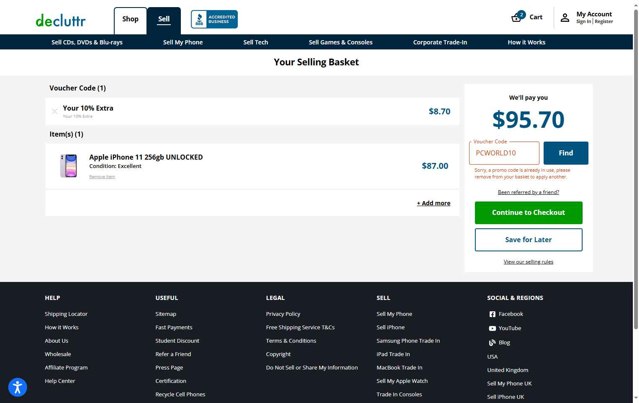
Task: Click the Blog icon in footer
Action: coord(492,343)
